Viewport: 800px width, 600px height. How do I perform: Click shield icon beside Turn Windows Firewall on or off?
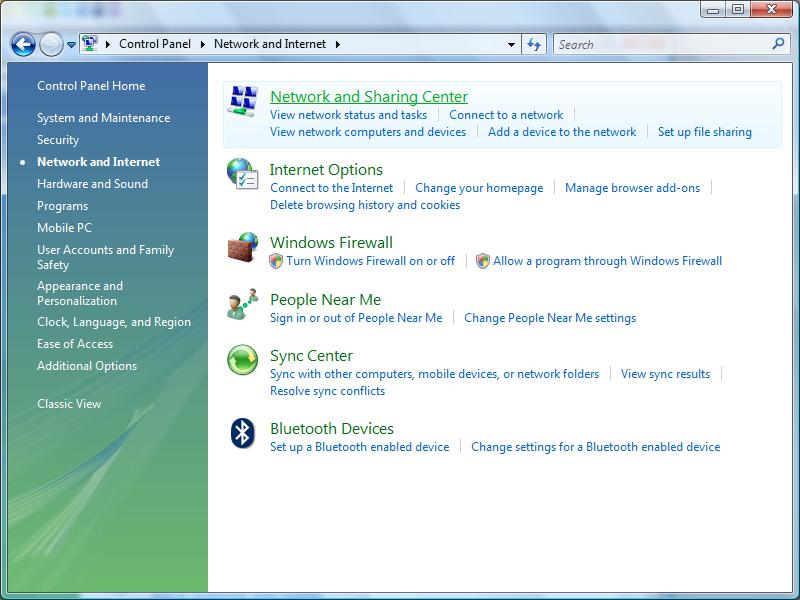(276, 261)
